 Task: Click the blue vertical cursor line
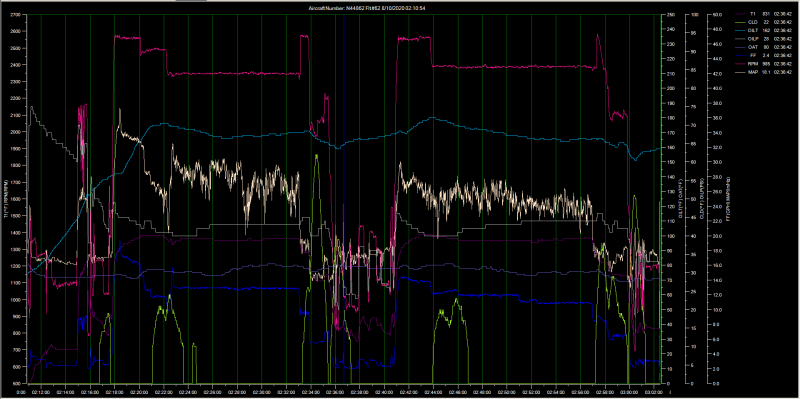pos(344,199)
